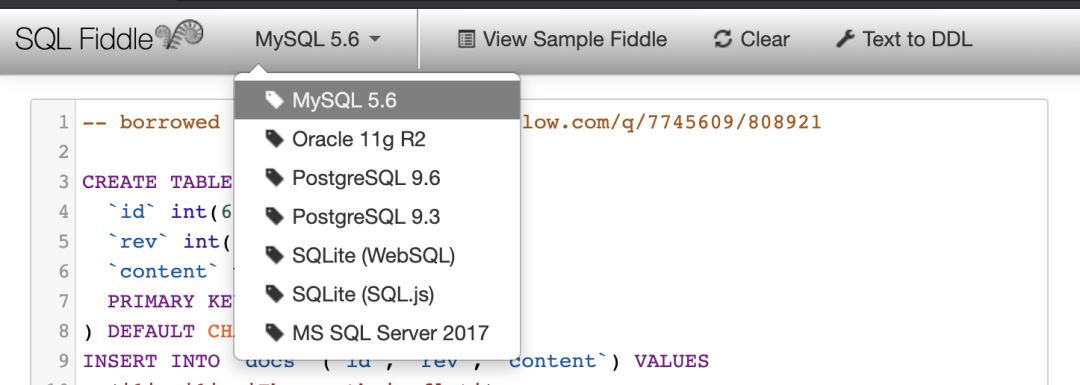Open the View Sample Fiddle button

pos(562,39)
